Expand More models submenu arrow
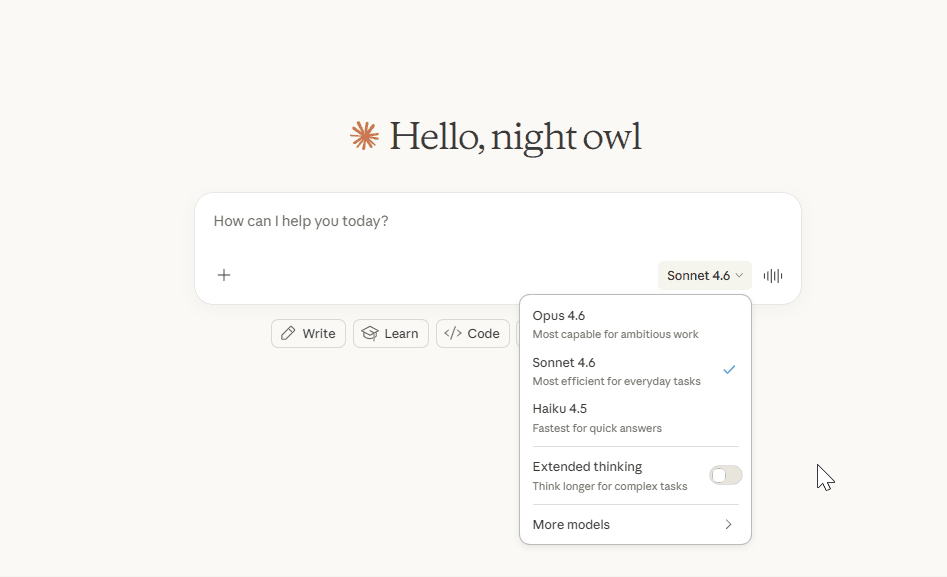 [728, 524]
